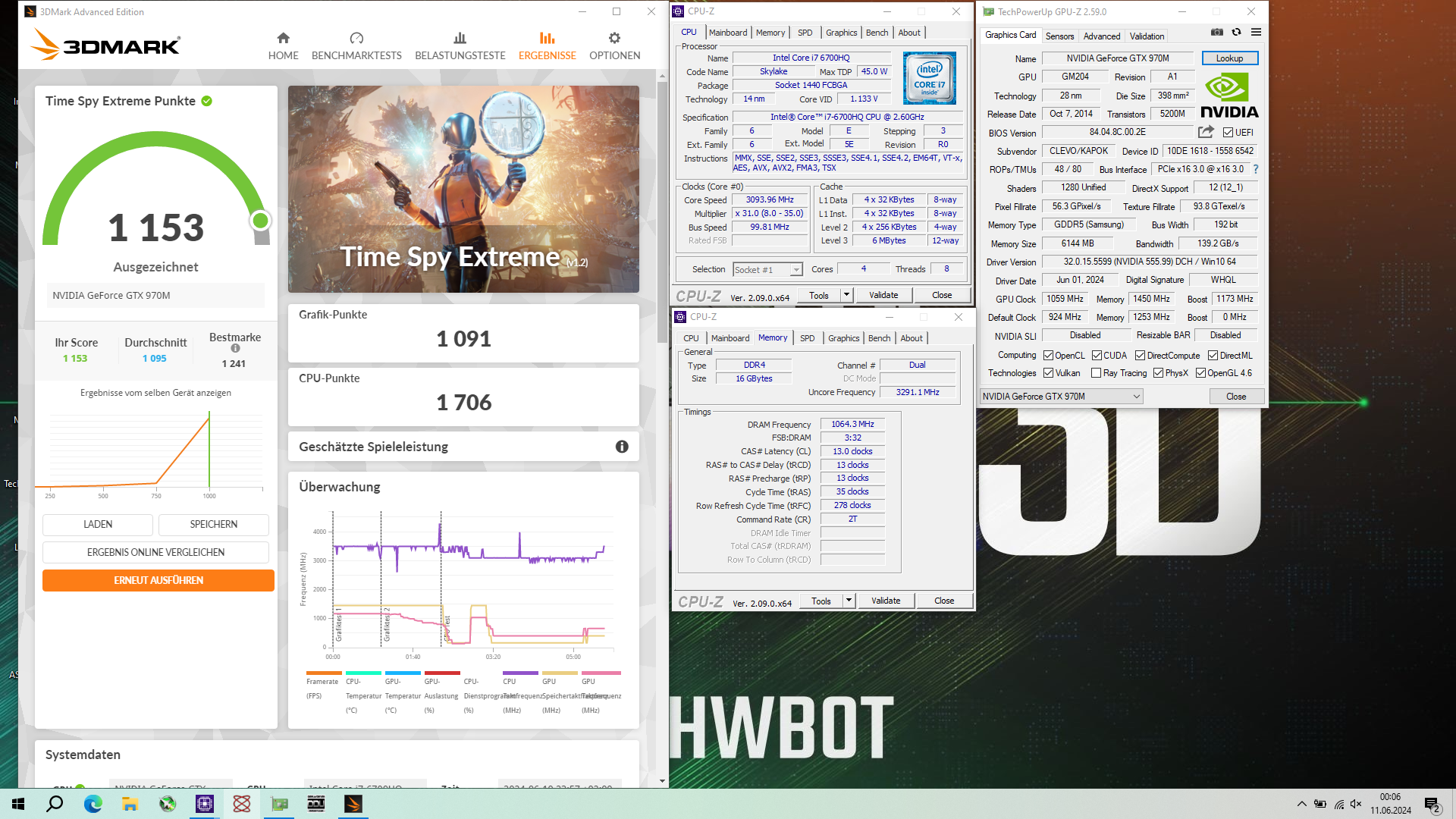Click the score gauge indicator knob
Image resolution: width=1456 pixels, height=819 pixels.
pyautogui.click(x=260, y=221)
